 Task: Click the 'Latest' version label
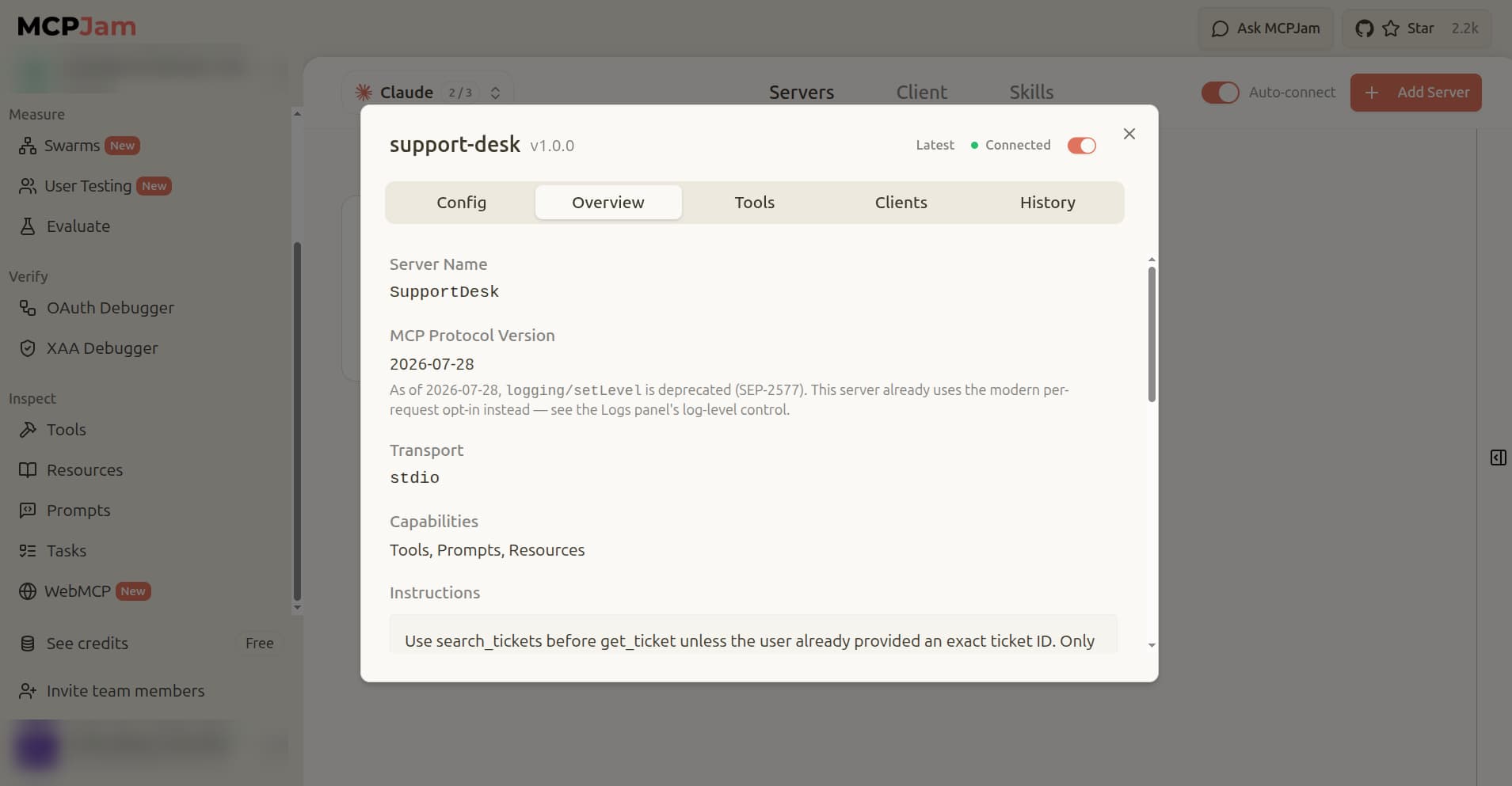(x=935, y=146)
